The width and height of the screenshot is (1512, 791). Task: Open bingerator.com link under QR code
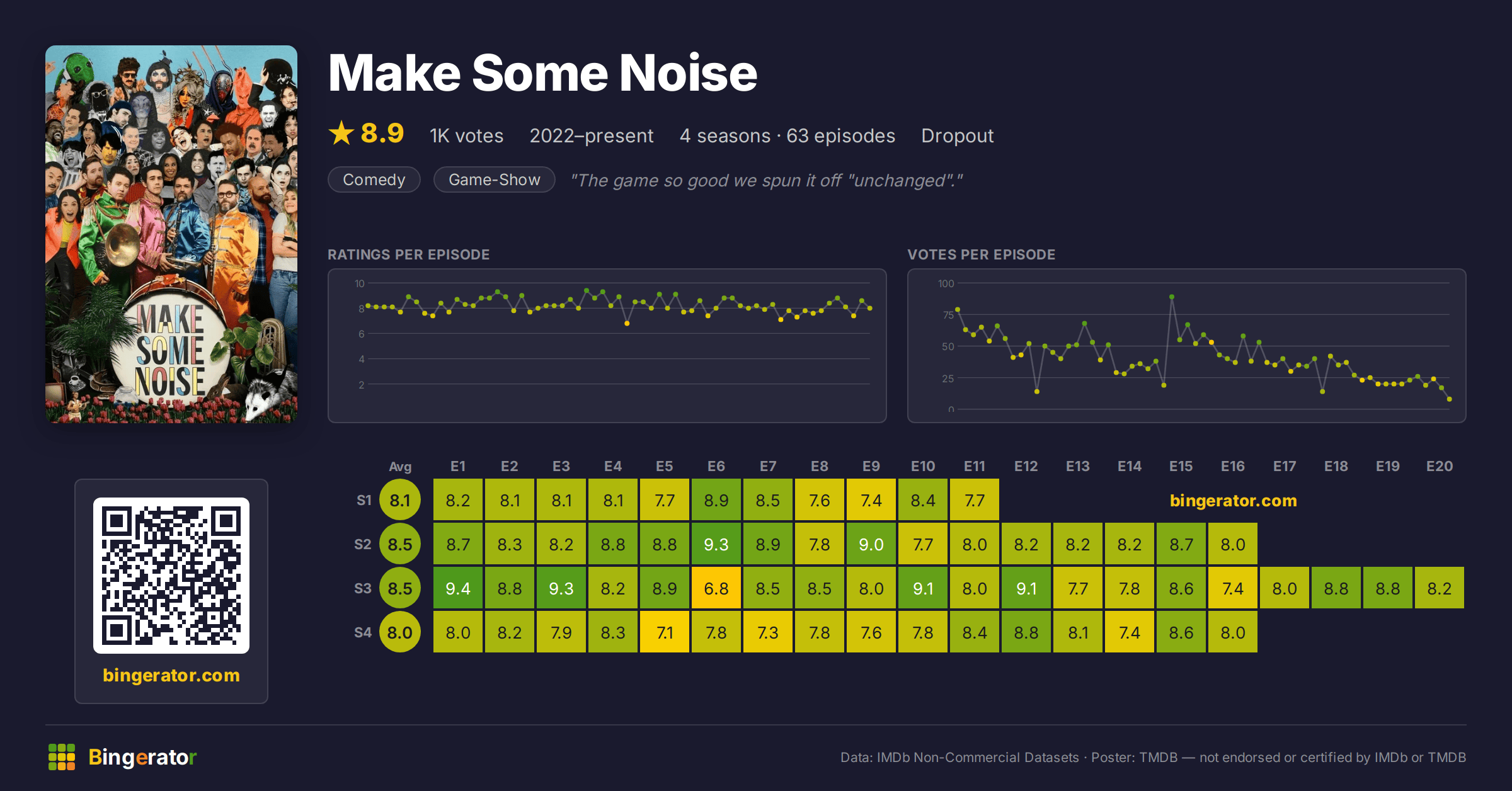pyautogui.click(x=171, y=675)
